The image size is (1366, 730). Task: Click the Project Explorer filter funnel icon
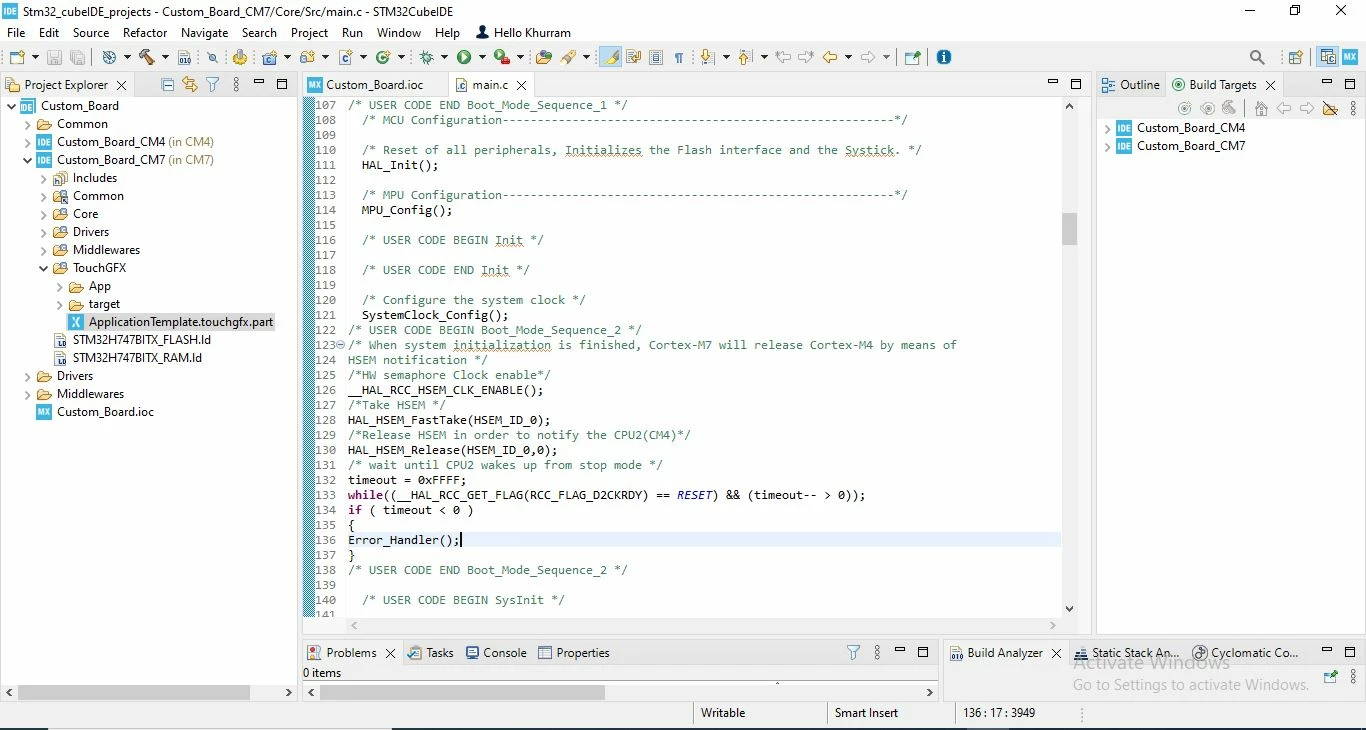213,85
